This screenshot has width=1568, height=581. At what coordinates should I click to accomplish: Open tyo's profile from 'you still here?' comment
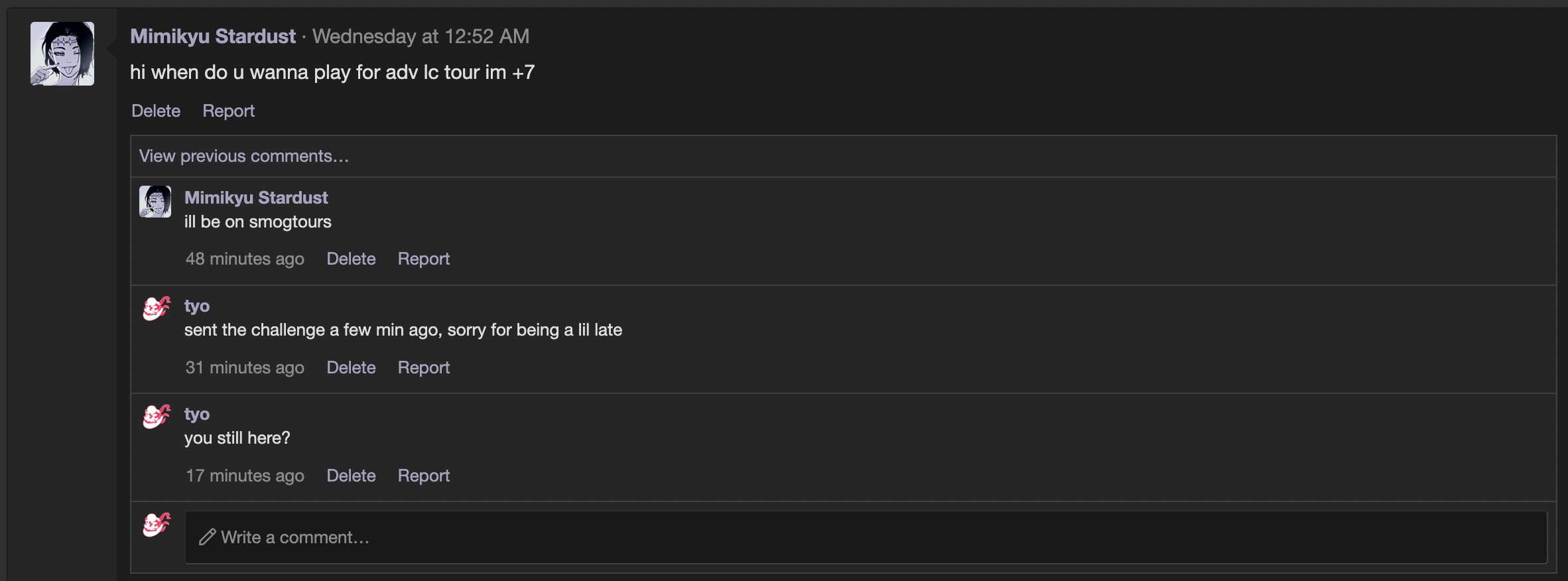click(197, 414)
